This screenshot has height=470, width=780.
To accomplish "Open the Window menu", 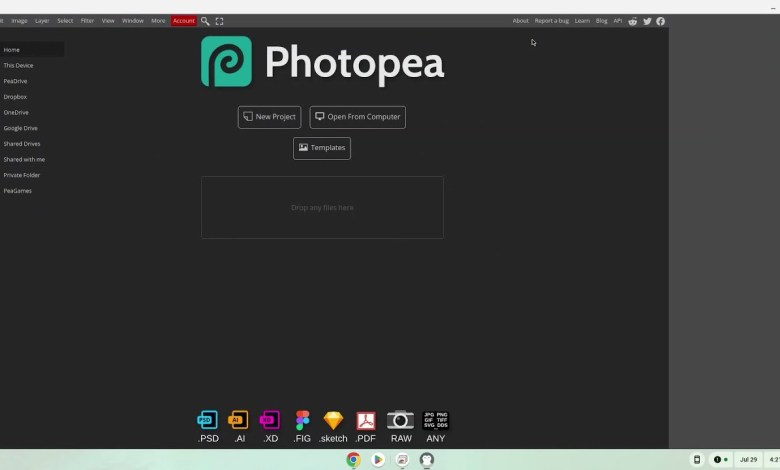I will tap(133, 21).
